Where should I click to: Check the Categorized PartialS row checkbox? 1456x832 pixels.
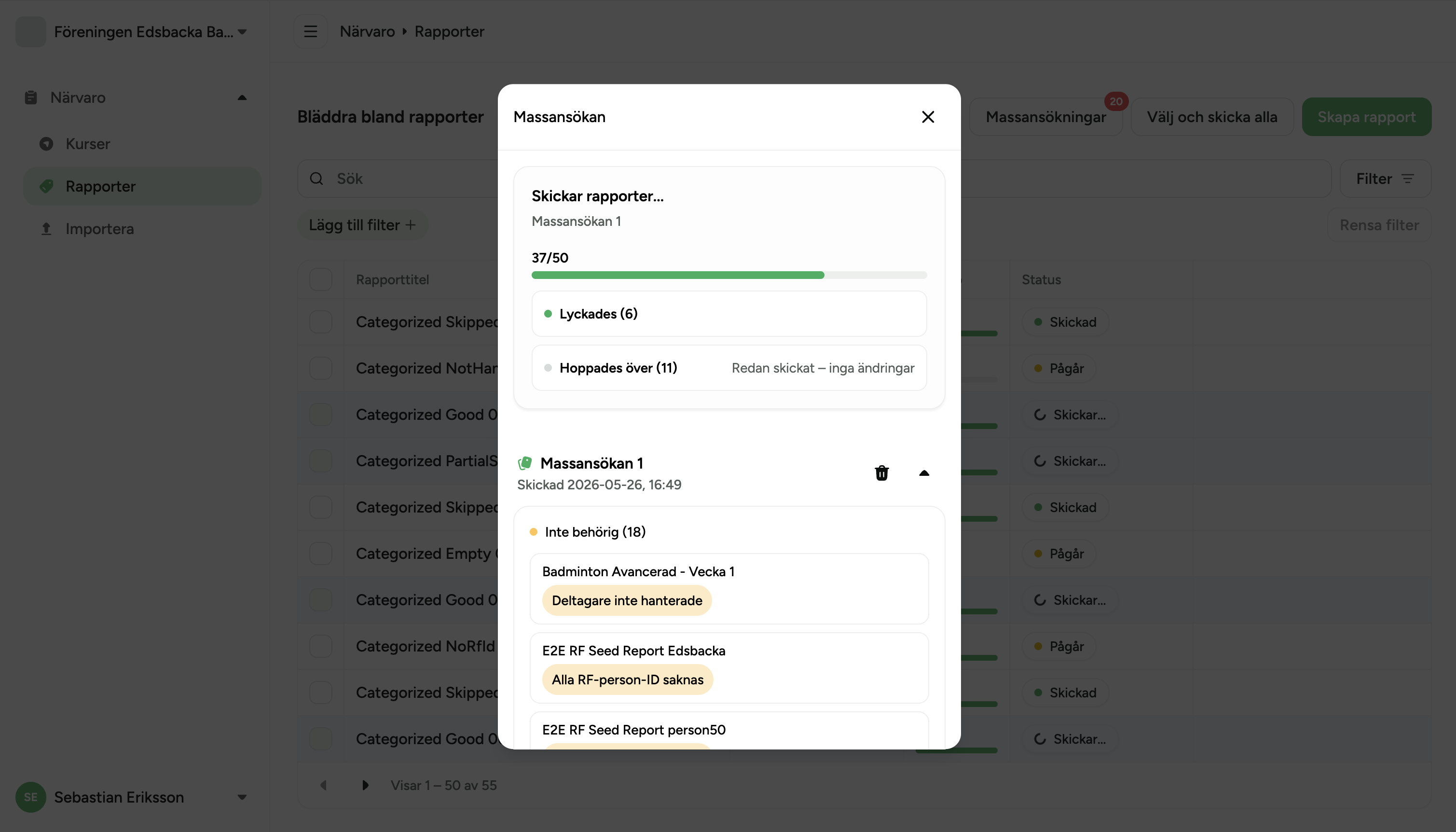click(x=320, y=460)
